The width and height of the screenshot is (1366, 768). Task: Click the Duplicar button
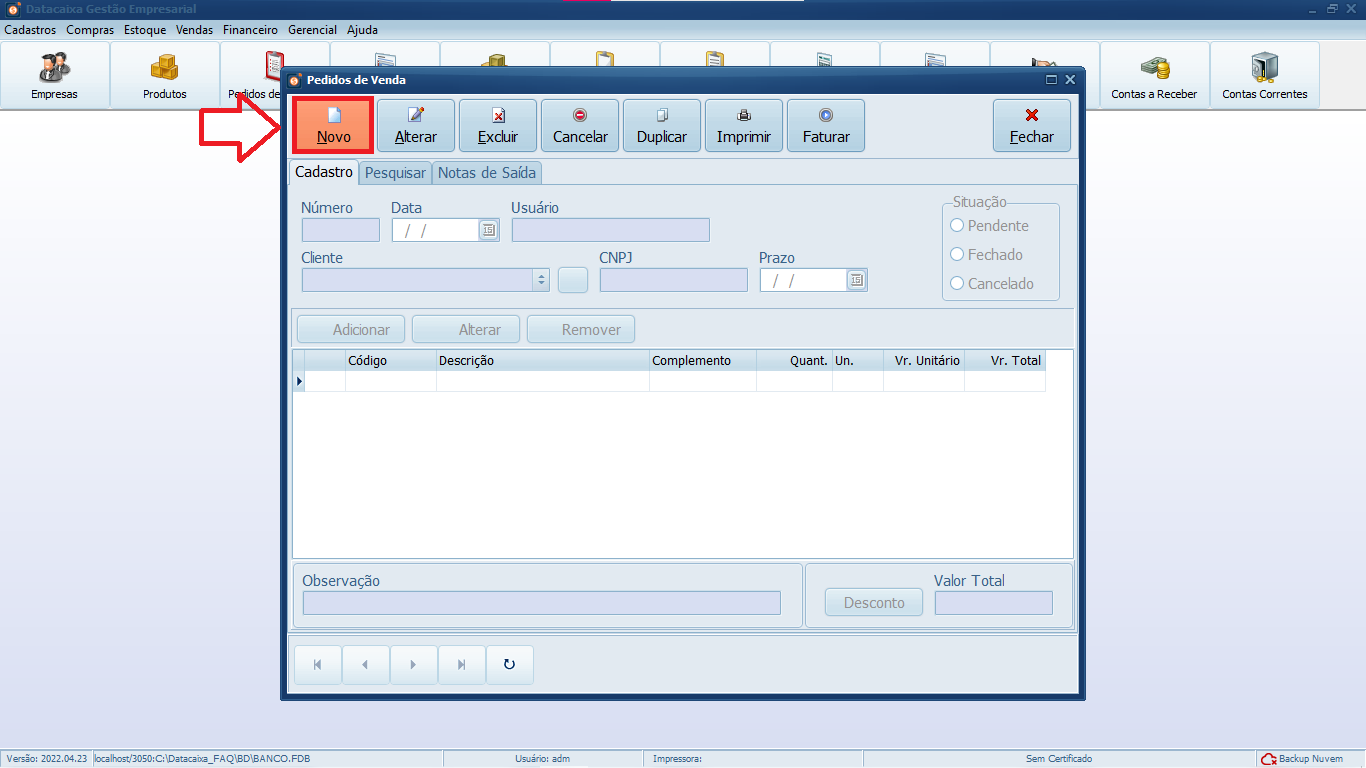[662, 125]
